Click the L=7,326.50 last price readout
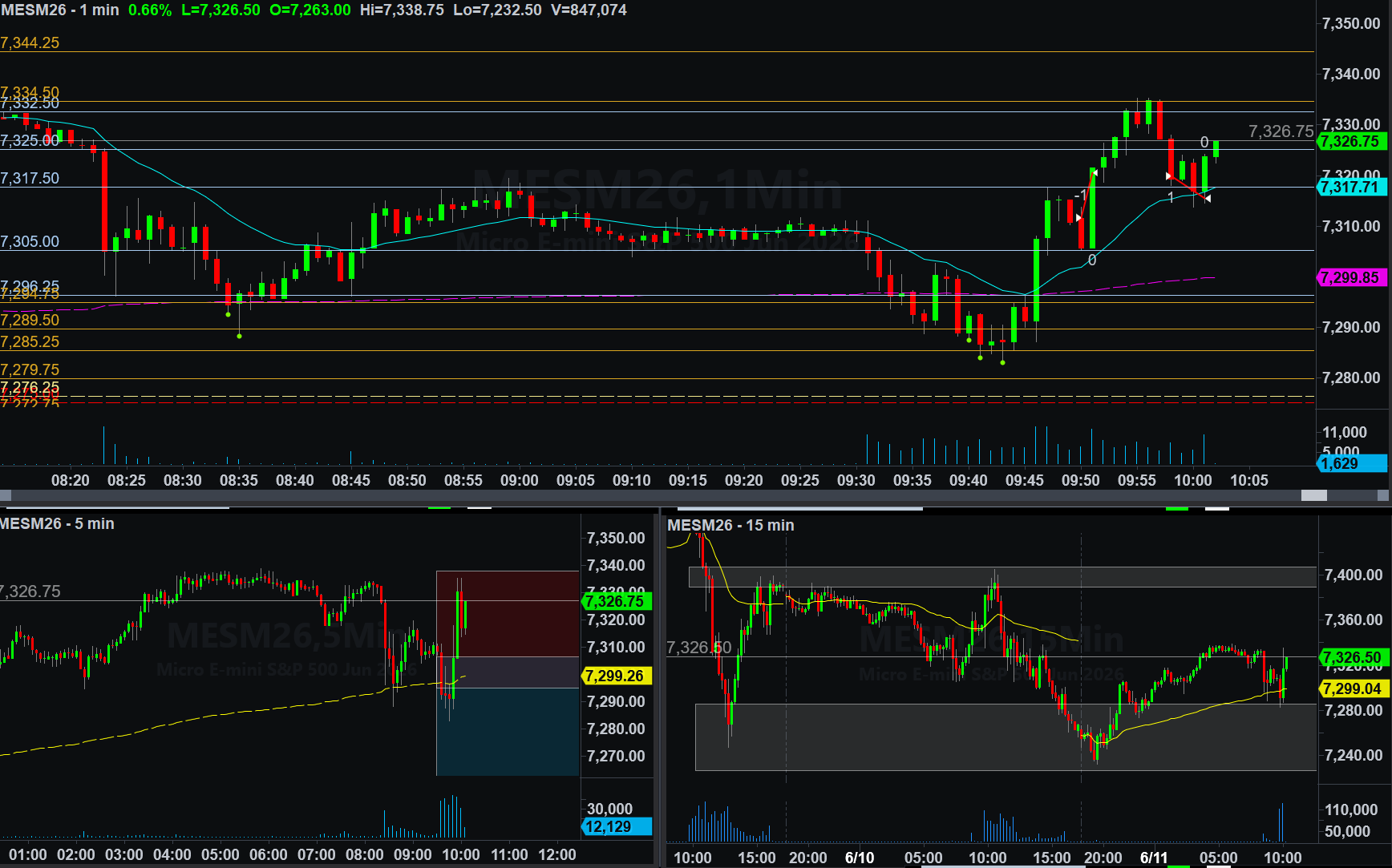The image size is (1392, 868). coord(221,10)
